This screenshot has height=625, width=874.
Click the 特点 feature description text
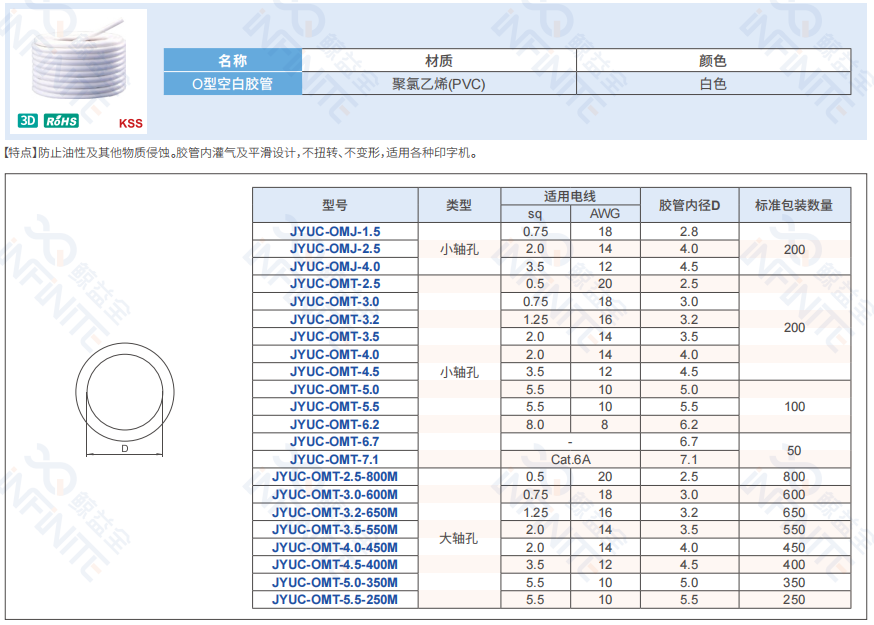(240, 153)
